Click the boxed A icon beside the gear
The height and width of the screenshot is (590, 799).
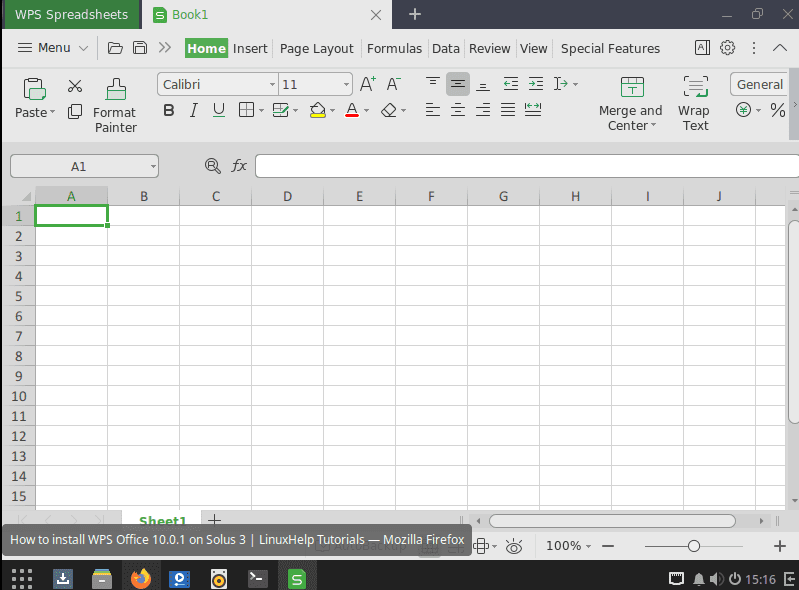[x=702, y=48]
